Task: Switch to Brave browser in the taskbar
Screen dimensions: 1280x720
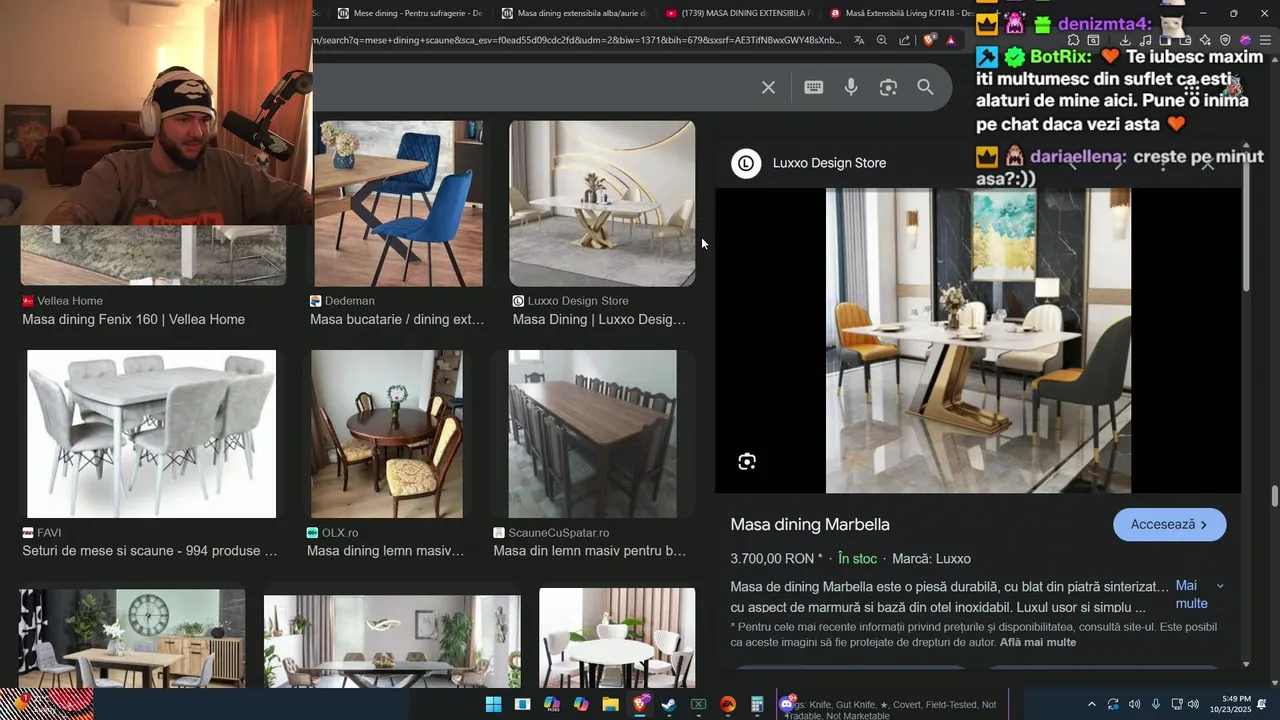Action: click(x=640, y=704)
